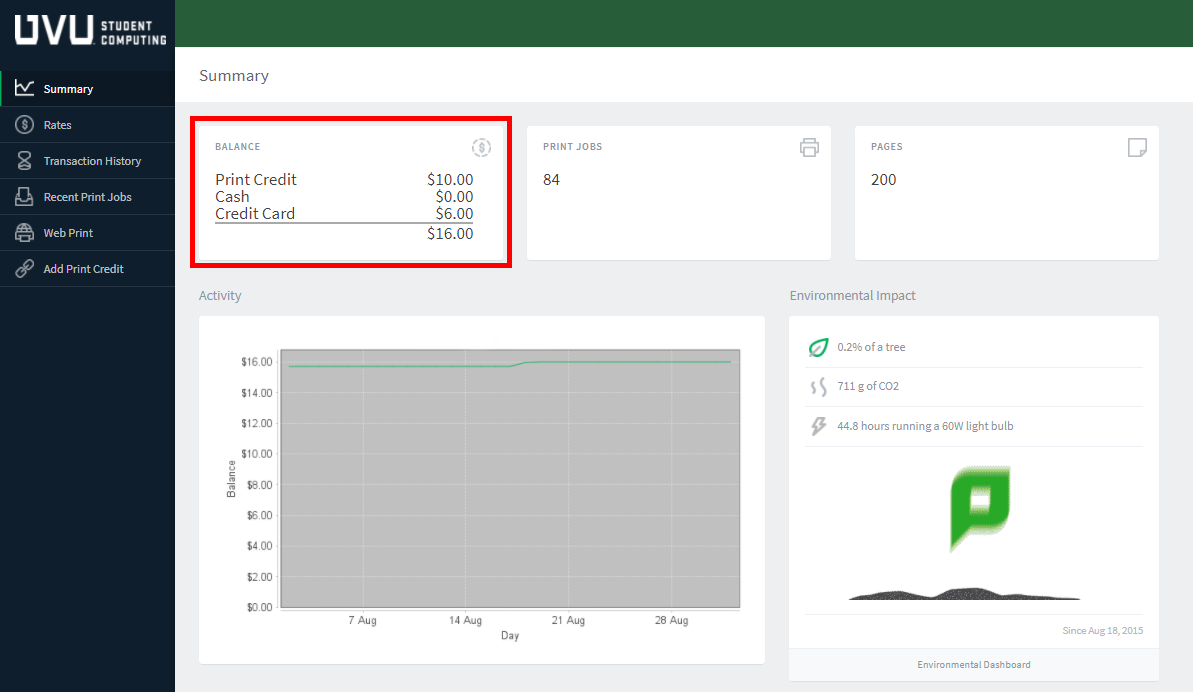Image resolution: width=1193 pixels, height=692 pixels.
Task: Click the dollar icon on the Balance card
Action: 481,147
